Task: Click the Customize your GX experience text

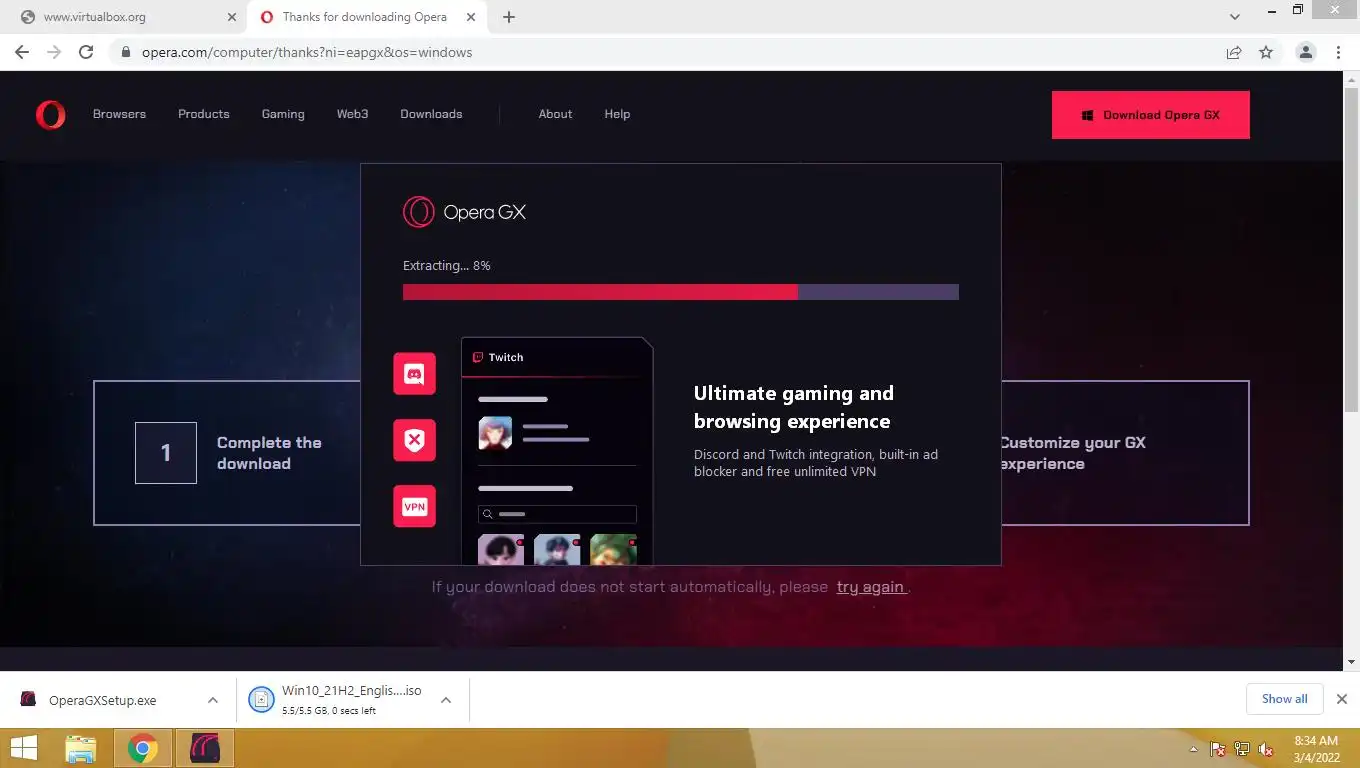Action: pyautogui.click(x=1073, y=453)
